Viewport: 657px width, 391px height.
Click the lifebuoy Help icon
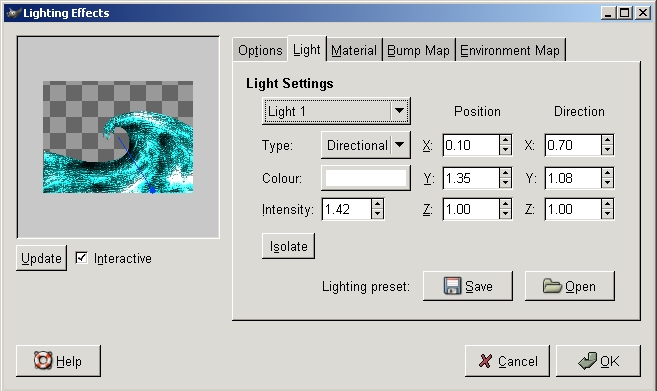(x=43, y=361)
